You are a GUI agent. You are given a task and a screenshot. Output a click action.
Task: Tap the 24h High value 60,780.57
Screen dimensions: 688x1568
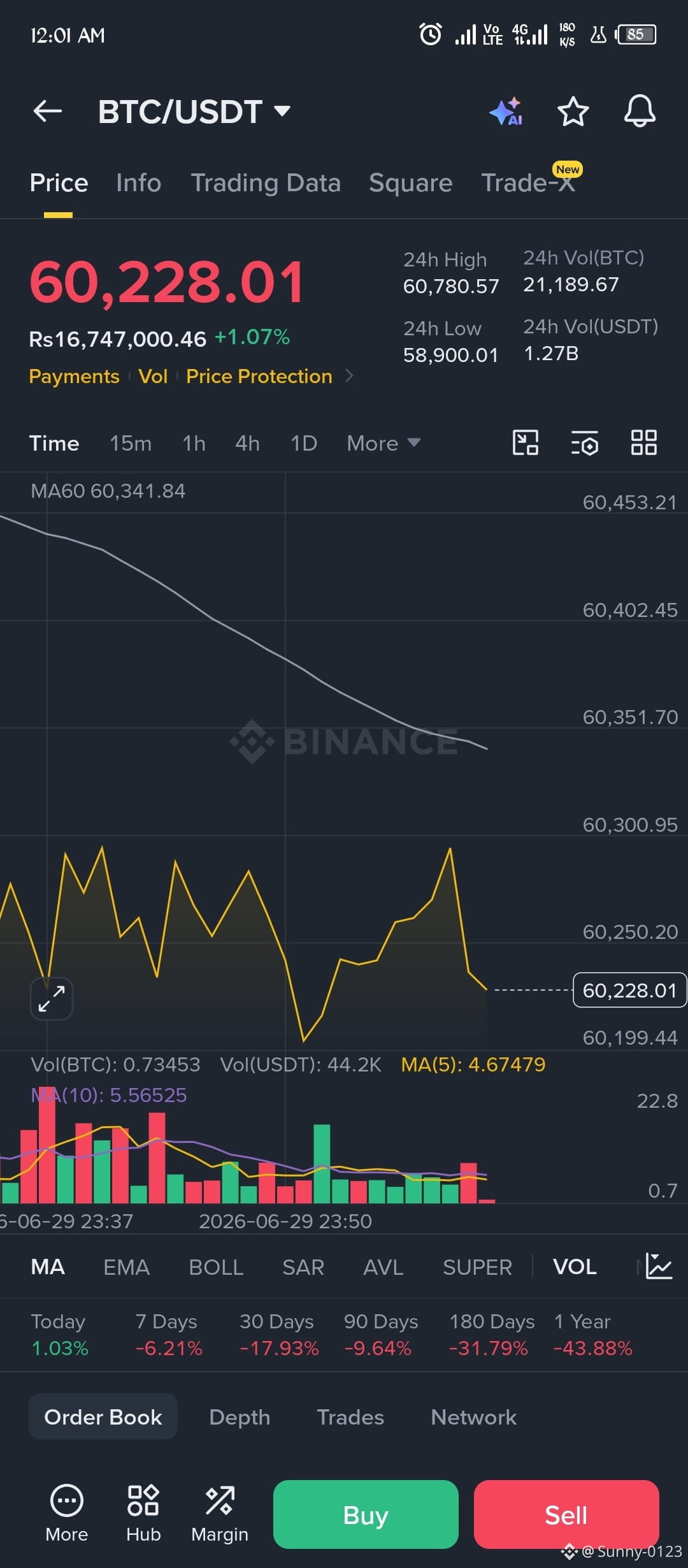[x=451, y=287]
